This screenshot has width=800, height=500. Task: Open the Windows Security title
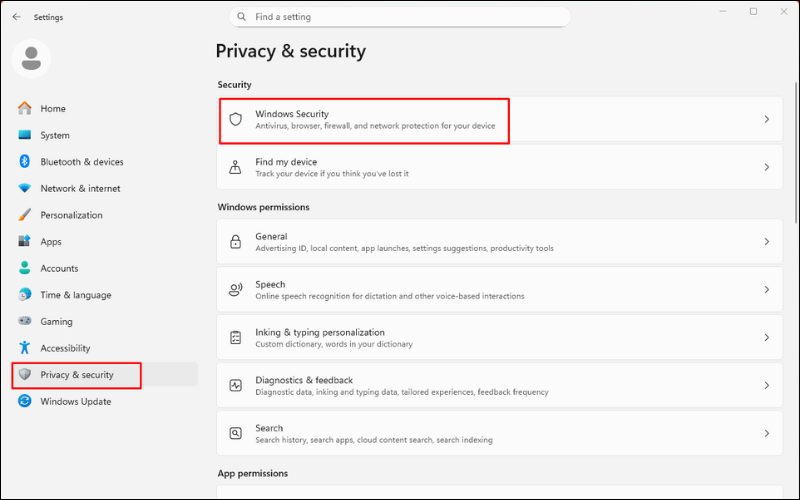[x=292, y=114]
